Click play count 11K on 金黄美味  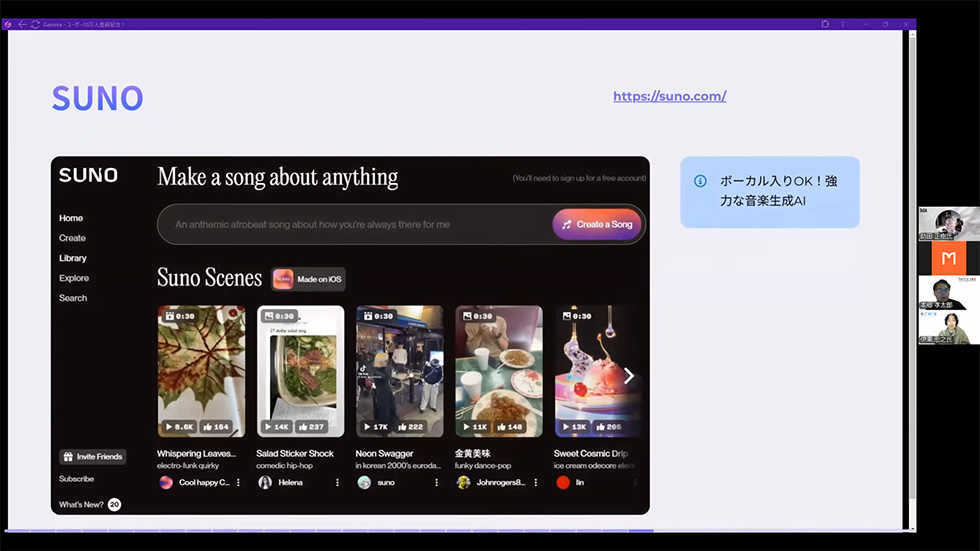coord(475,427)
